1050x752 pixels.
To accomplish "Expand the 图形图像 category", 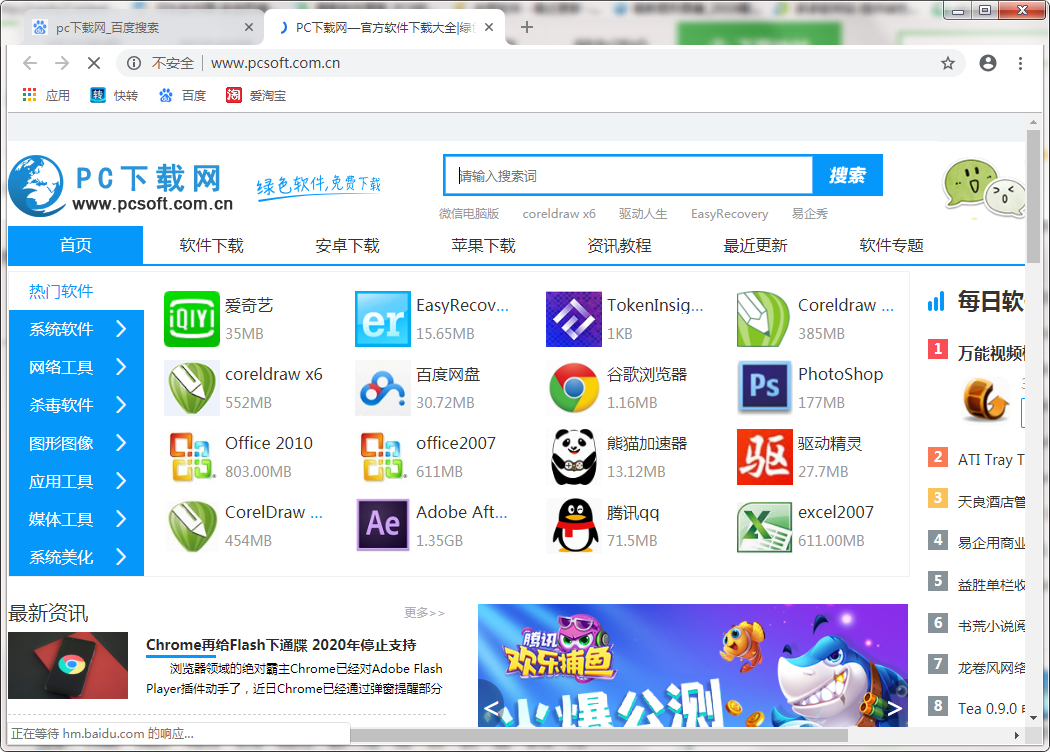I will click(76, 443).
